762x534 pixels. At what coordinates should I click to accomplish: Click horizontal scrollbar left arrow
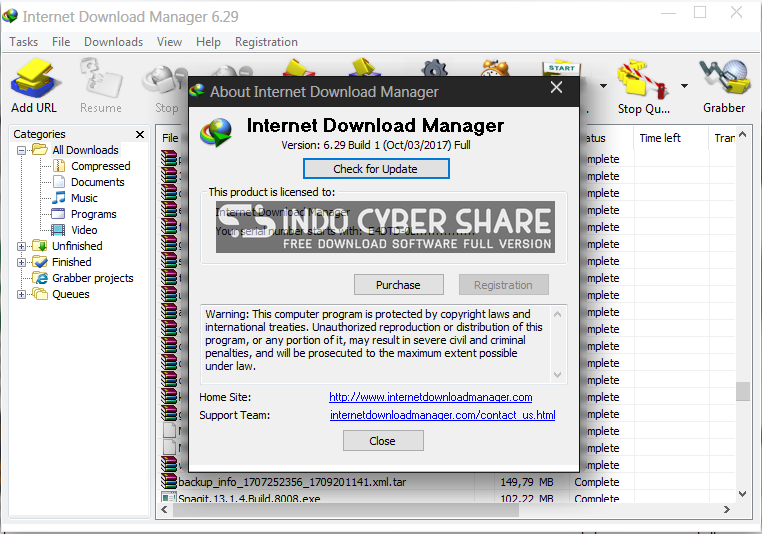[x=164, y=509]
